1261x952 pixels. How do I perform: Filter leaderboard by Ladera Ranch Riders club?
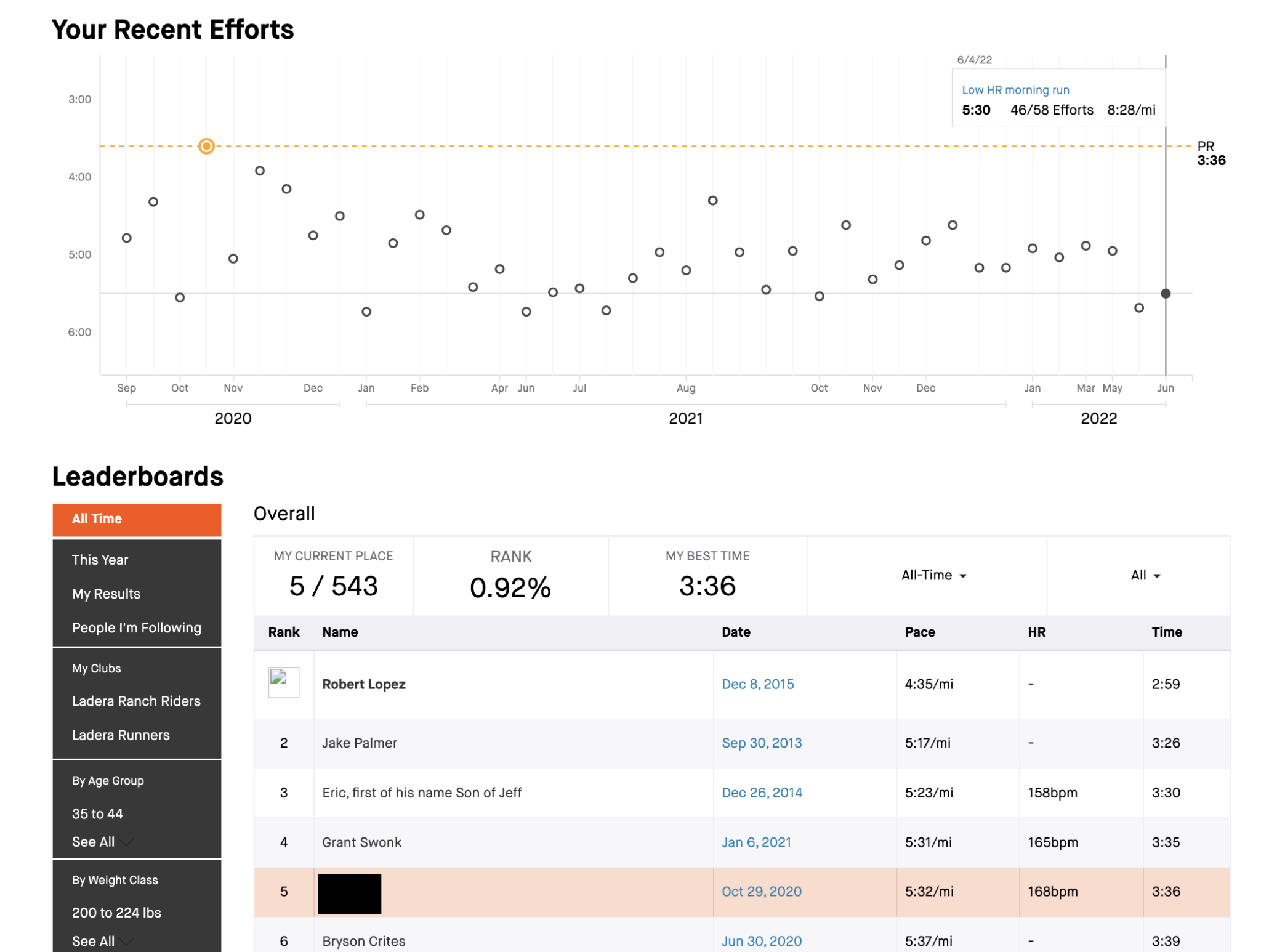(x=136, y=701)
